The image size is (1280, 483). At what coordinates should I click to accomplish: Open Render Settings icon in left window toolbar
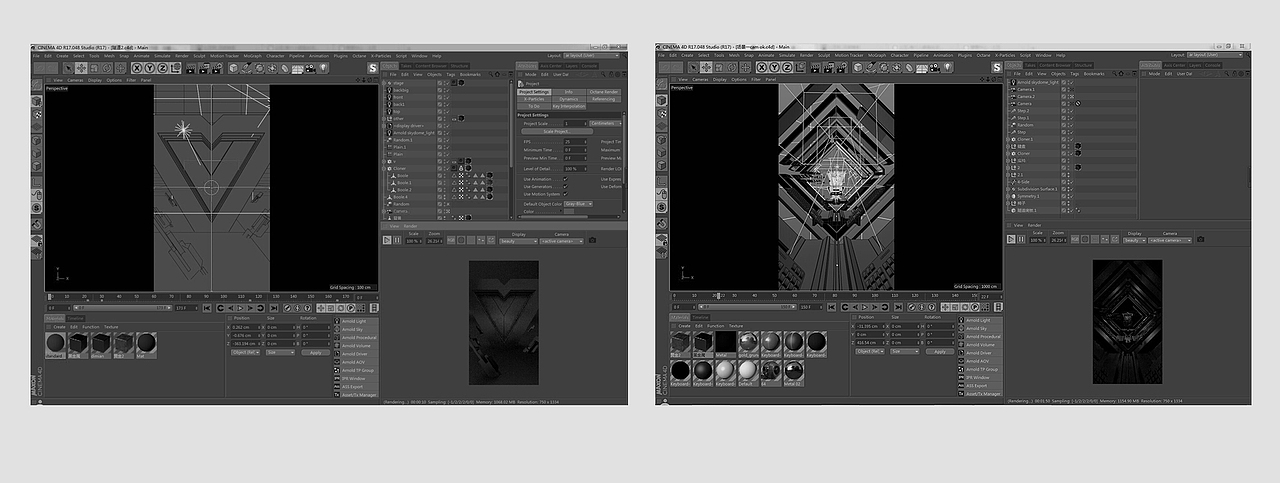coord(217,68)
